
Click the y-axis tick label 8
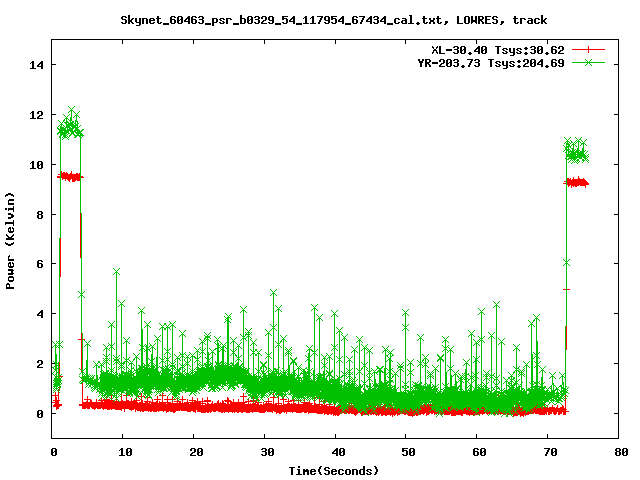[x=40, y=214]
